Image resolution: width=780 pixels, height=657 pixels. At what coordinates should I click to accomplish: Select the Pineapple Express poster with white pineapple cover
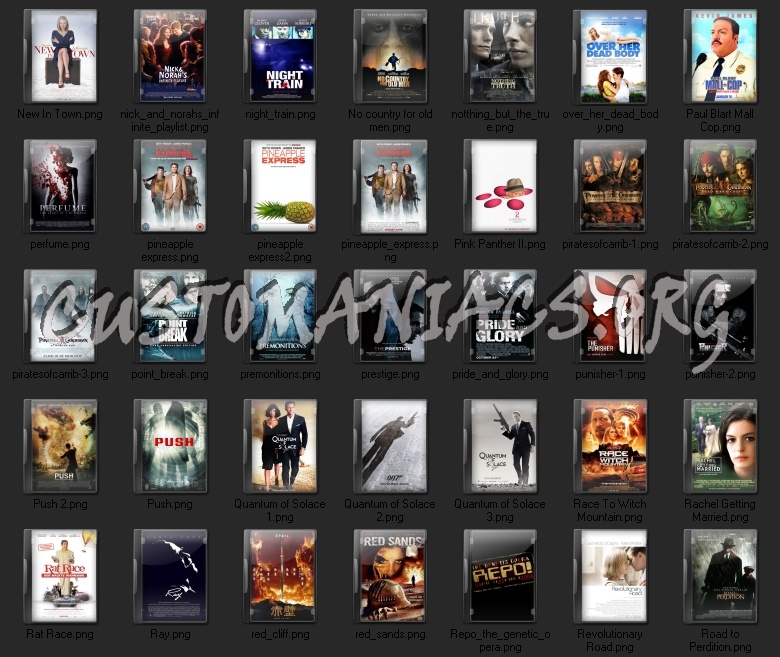coord(280,186)
